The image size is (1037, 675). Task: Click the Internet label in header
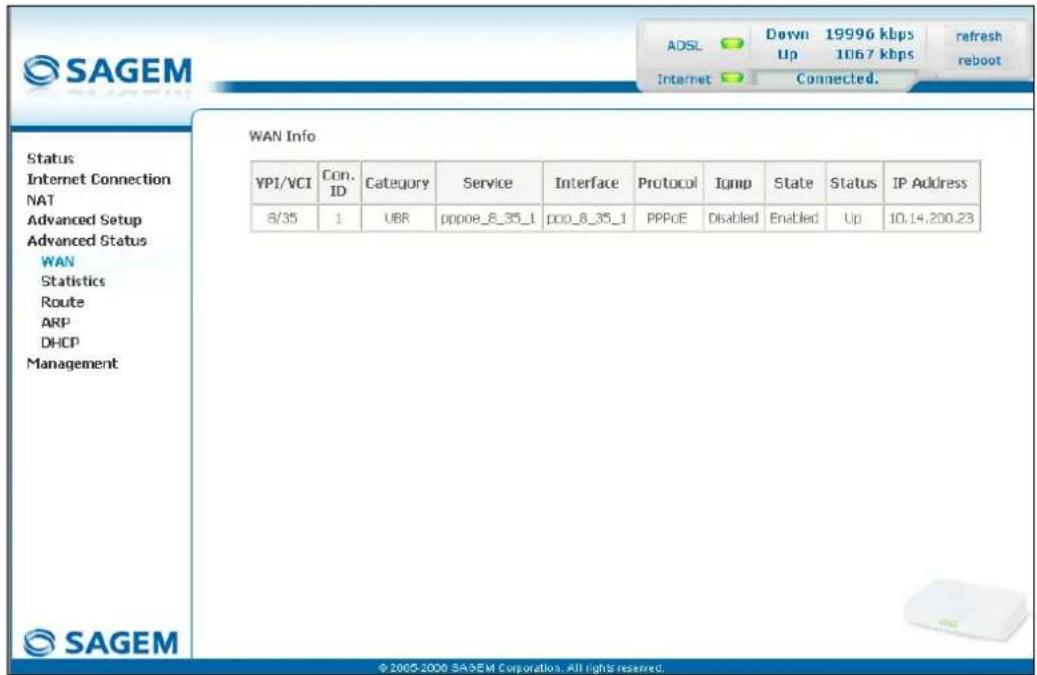click(684, 79)
